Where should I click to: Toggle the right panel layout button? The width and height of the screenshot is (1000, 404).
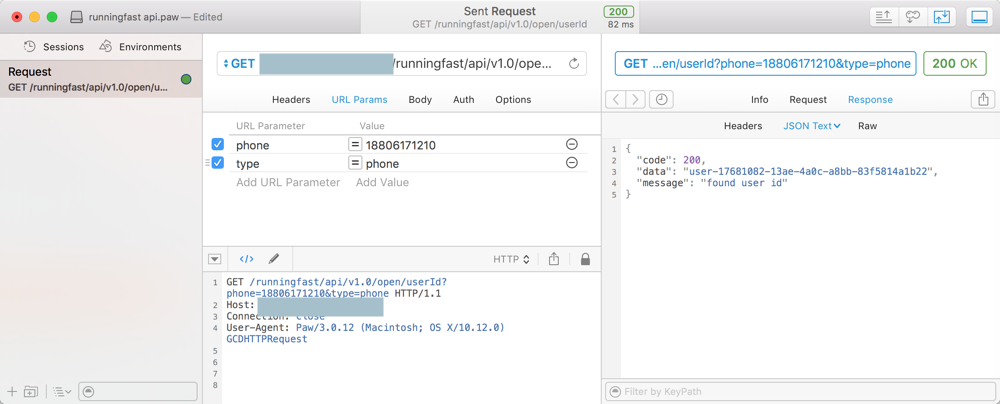[979, 17]
